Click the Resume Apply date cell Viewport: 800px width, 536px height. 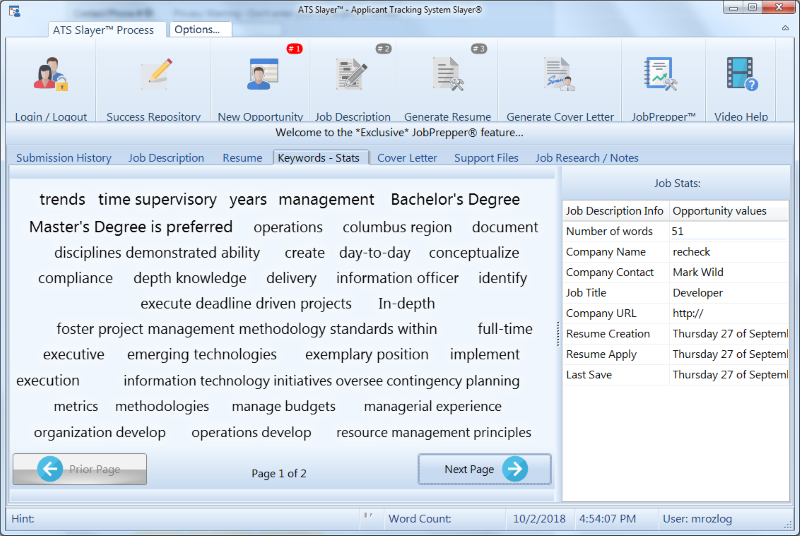coord(729,354)
